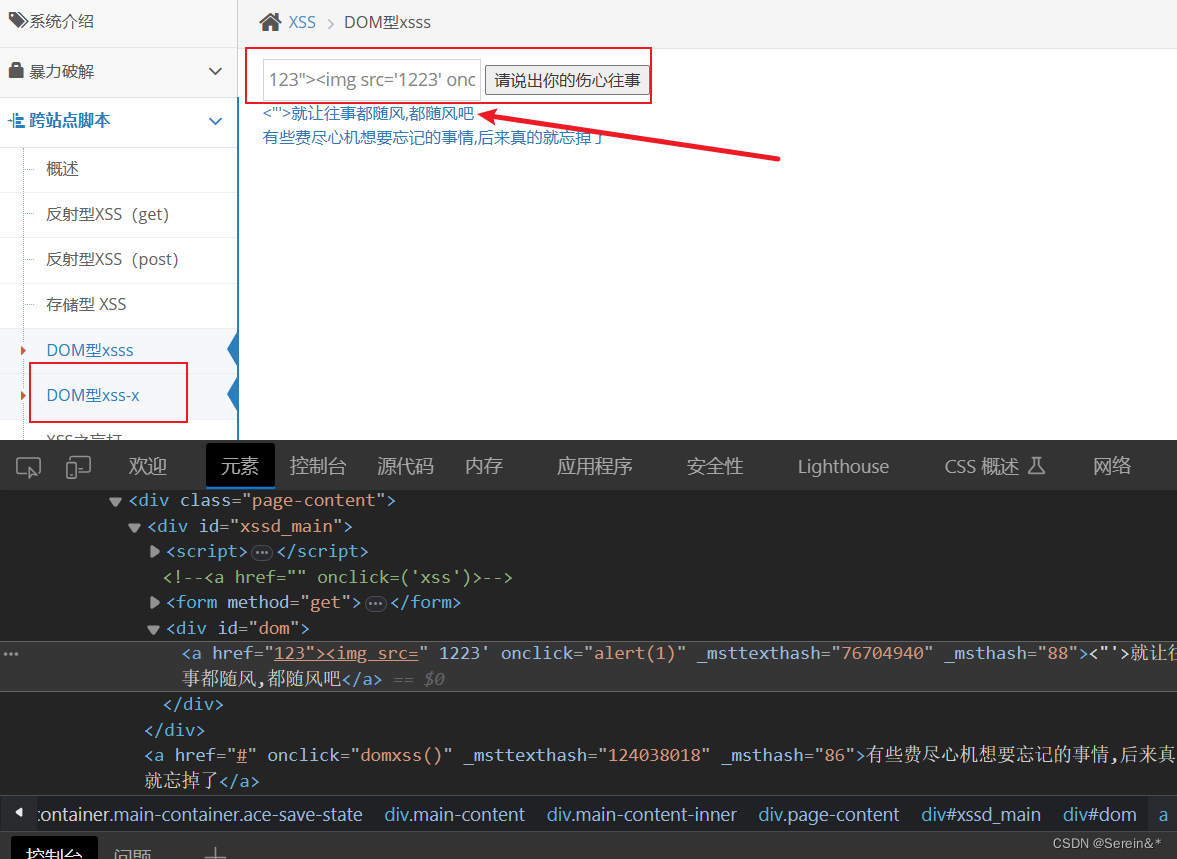Click the 请说出你的伤心往事 button
The height and width of the screenshot is (859, 1177).
pos(567,80)
